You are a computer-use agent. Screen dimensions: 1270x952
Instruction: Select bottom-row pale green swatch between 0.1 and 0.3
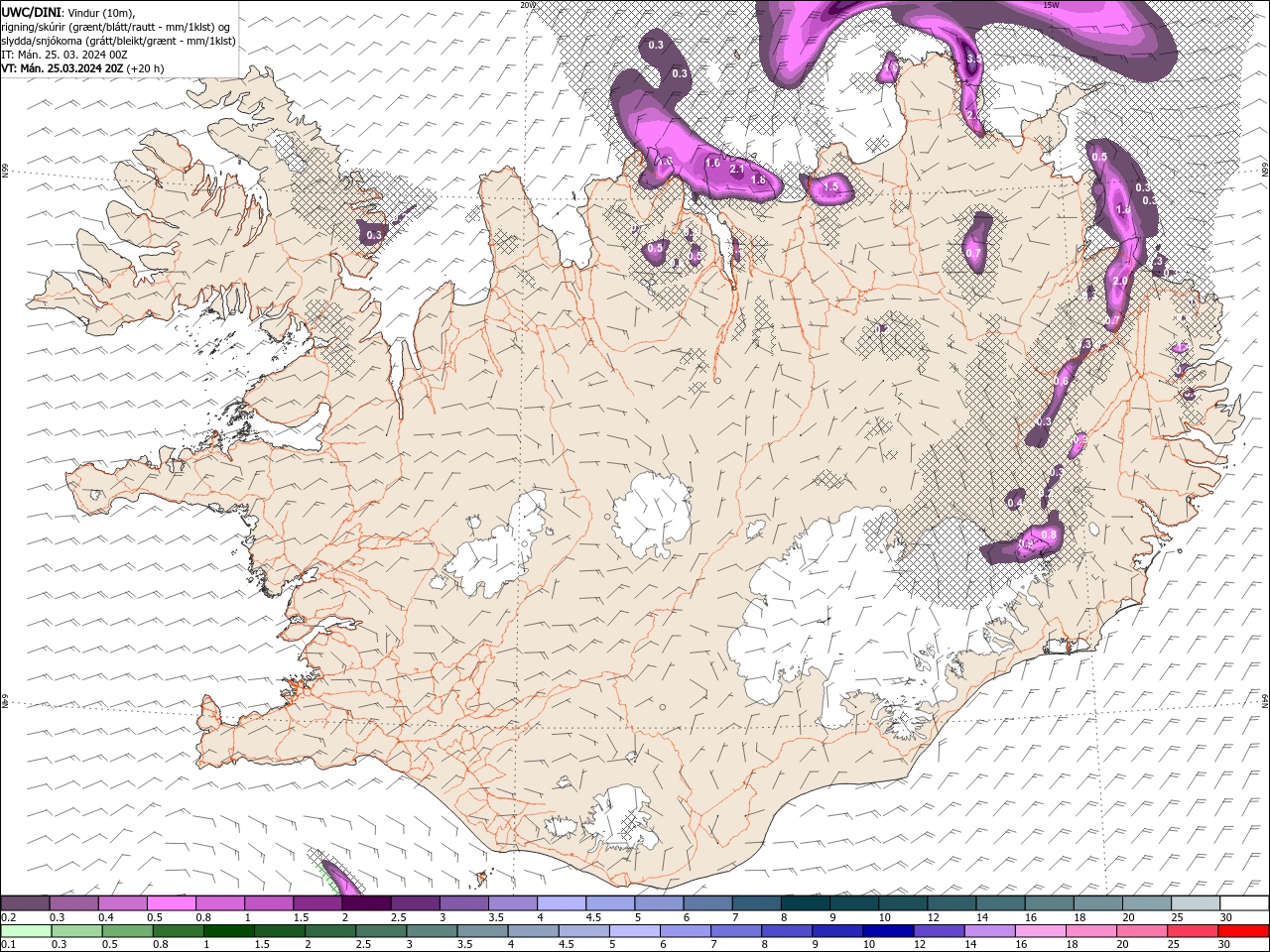(26, 931)
